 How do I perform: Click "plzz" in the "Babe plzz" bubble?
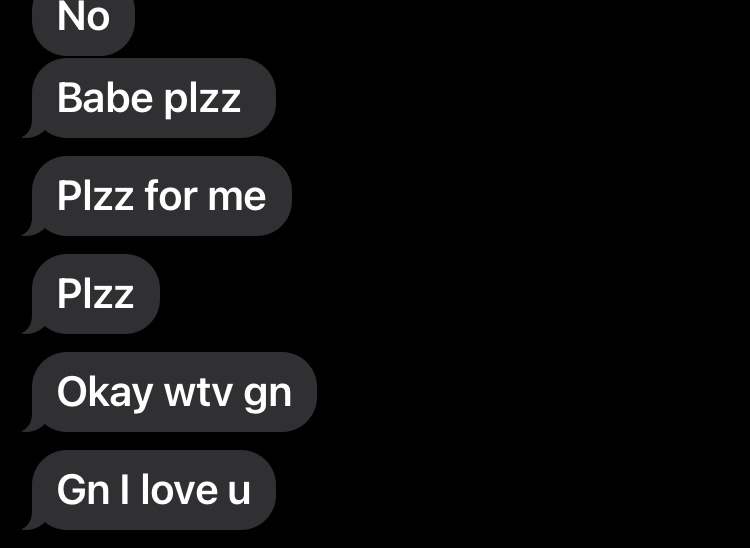tap(202, 99)
